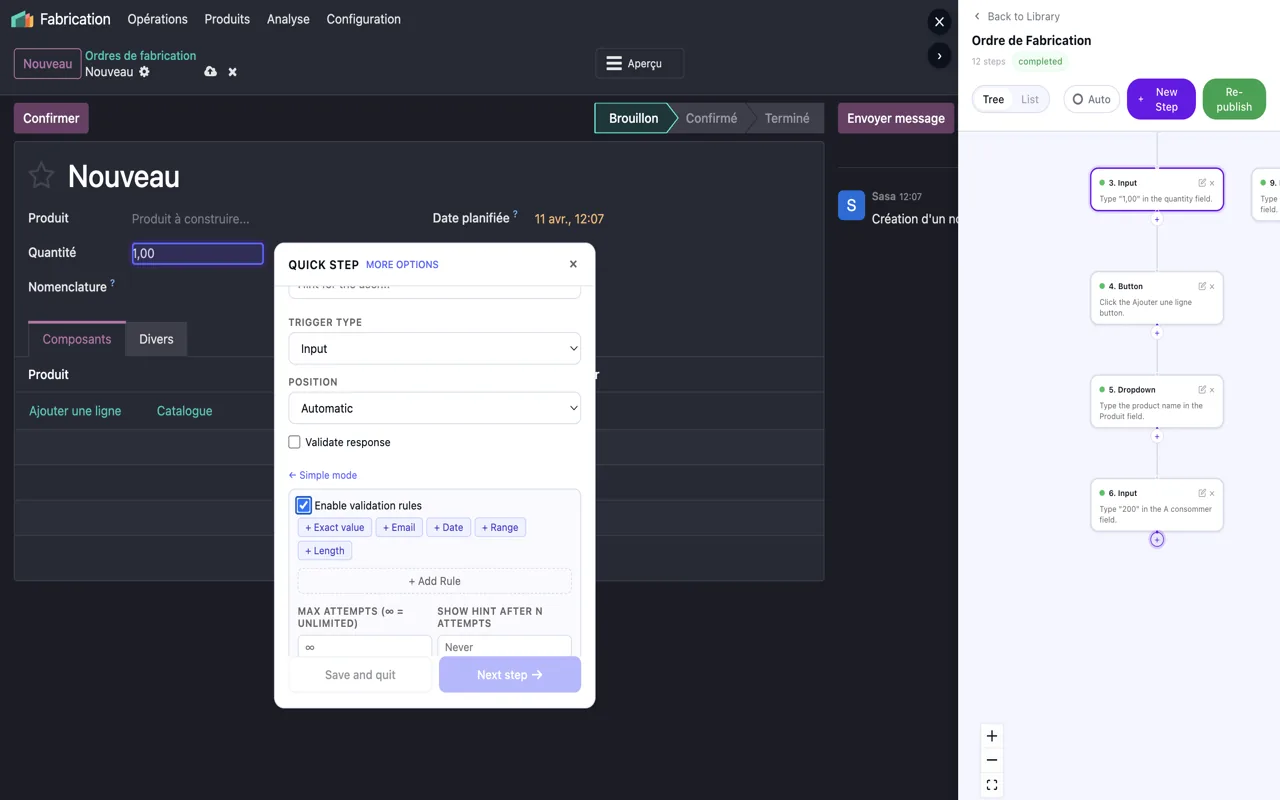Close the Quick Step popup
Screen dimensions: 1280x800
573,264
